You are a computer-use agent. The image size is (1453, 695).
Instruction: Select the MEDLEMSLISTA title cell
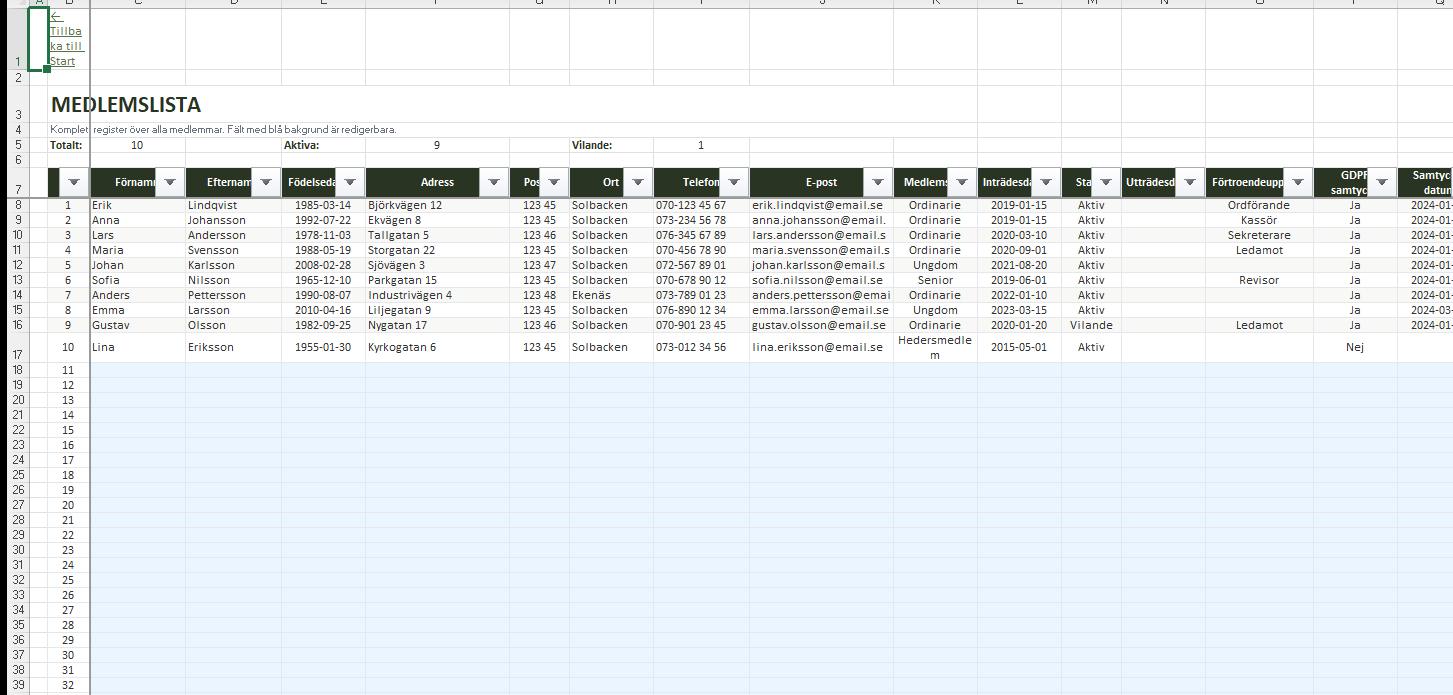(126, 105)
